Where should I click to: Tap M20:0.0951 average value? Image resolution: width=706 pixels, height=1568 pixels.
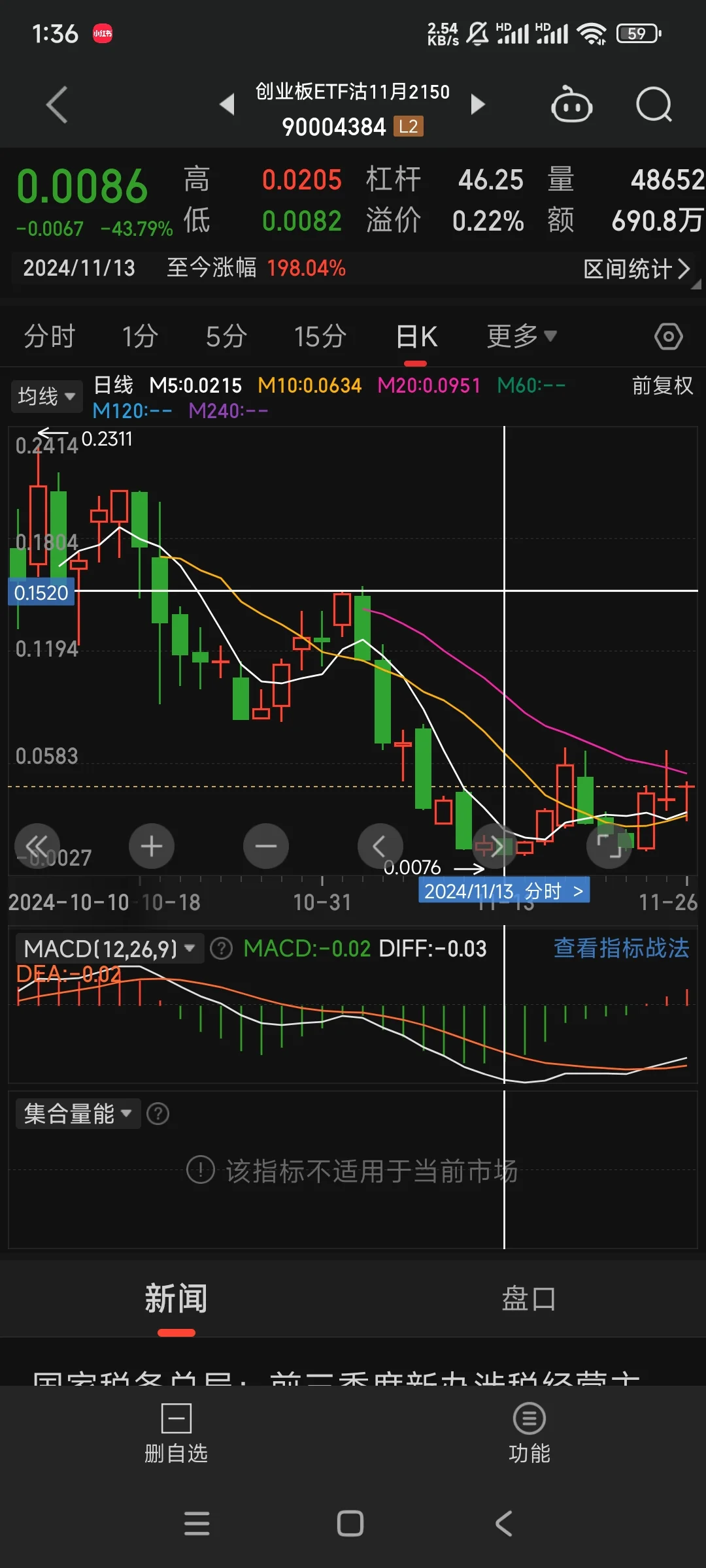(x=429, y=385)
